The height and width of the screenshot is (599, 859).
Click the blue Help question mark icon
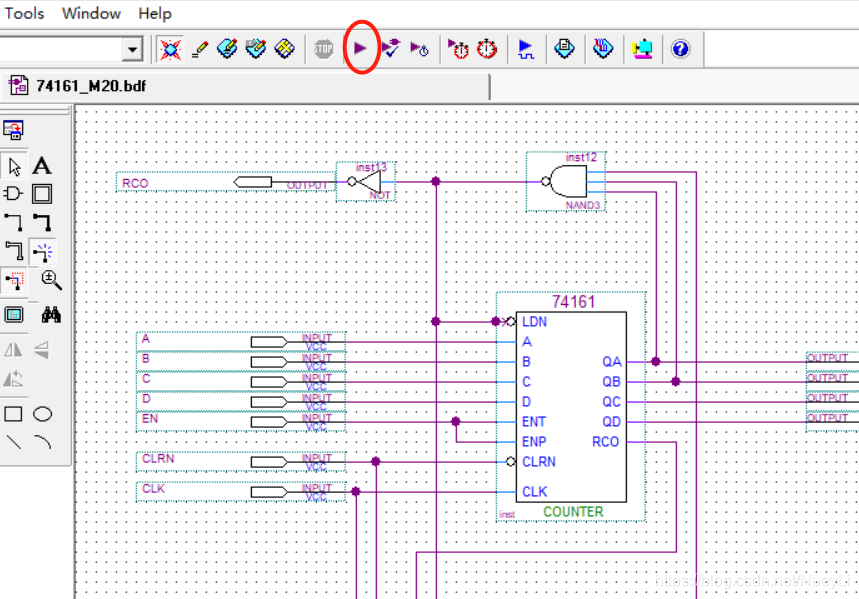[x=680, y=49]
